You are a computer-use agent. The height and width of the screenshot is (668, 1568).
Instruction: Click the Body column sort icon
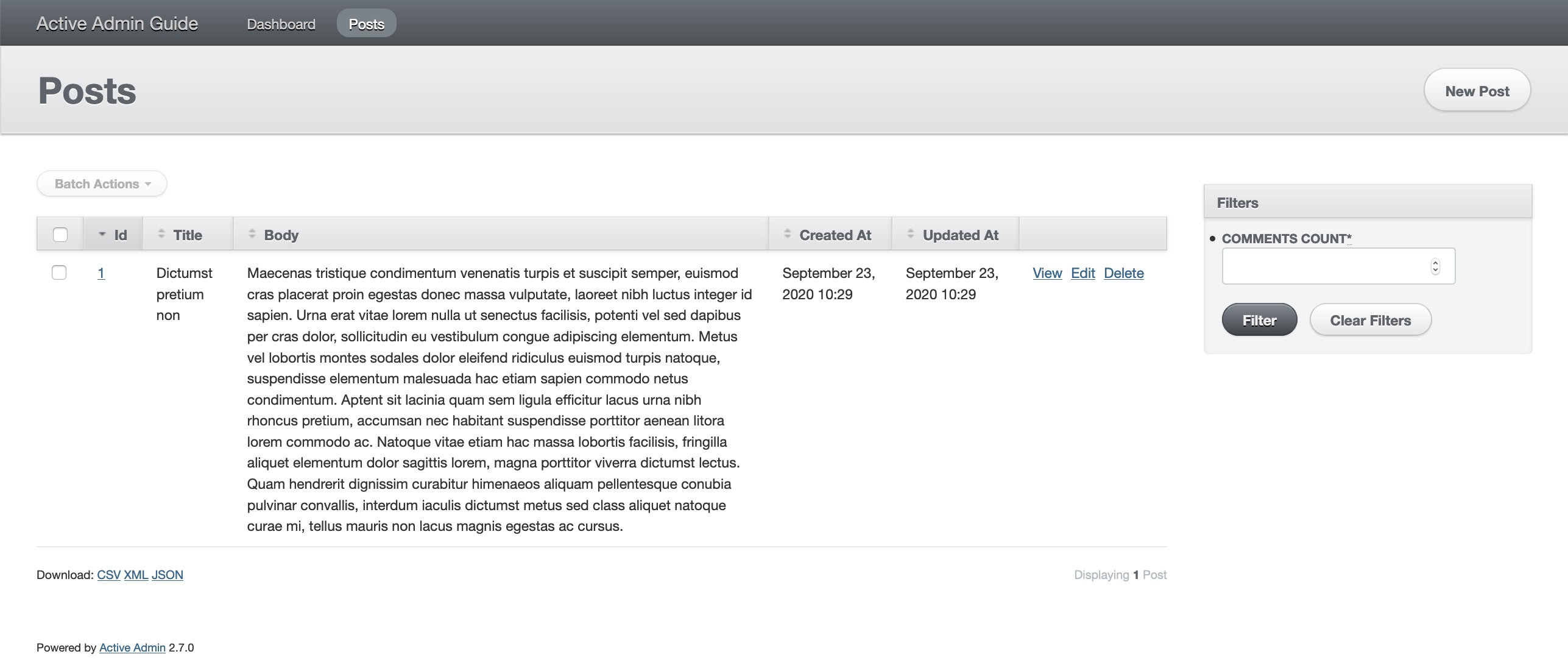pyautogui.click(x=252, y=233)
